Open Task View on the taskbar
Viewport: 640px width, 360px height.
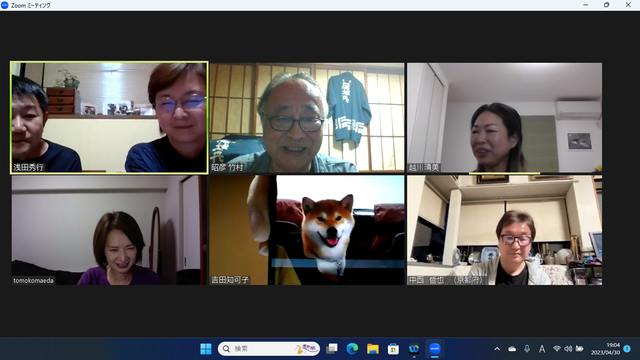click(x=332, y=349)
